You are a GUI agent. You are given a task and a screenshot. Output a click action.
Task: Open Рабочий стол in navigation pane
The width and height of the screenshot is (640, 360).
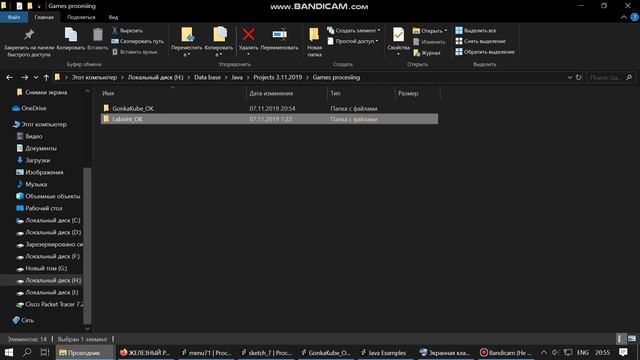click(x=39, y=208)
